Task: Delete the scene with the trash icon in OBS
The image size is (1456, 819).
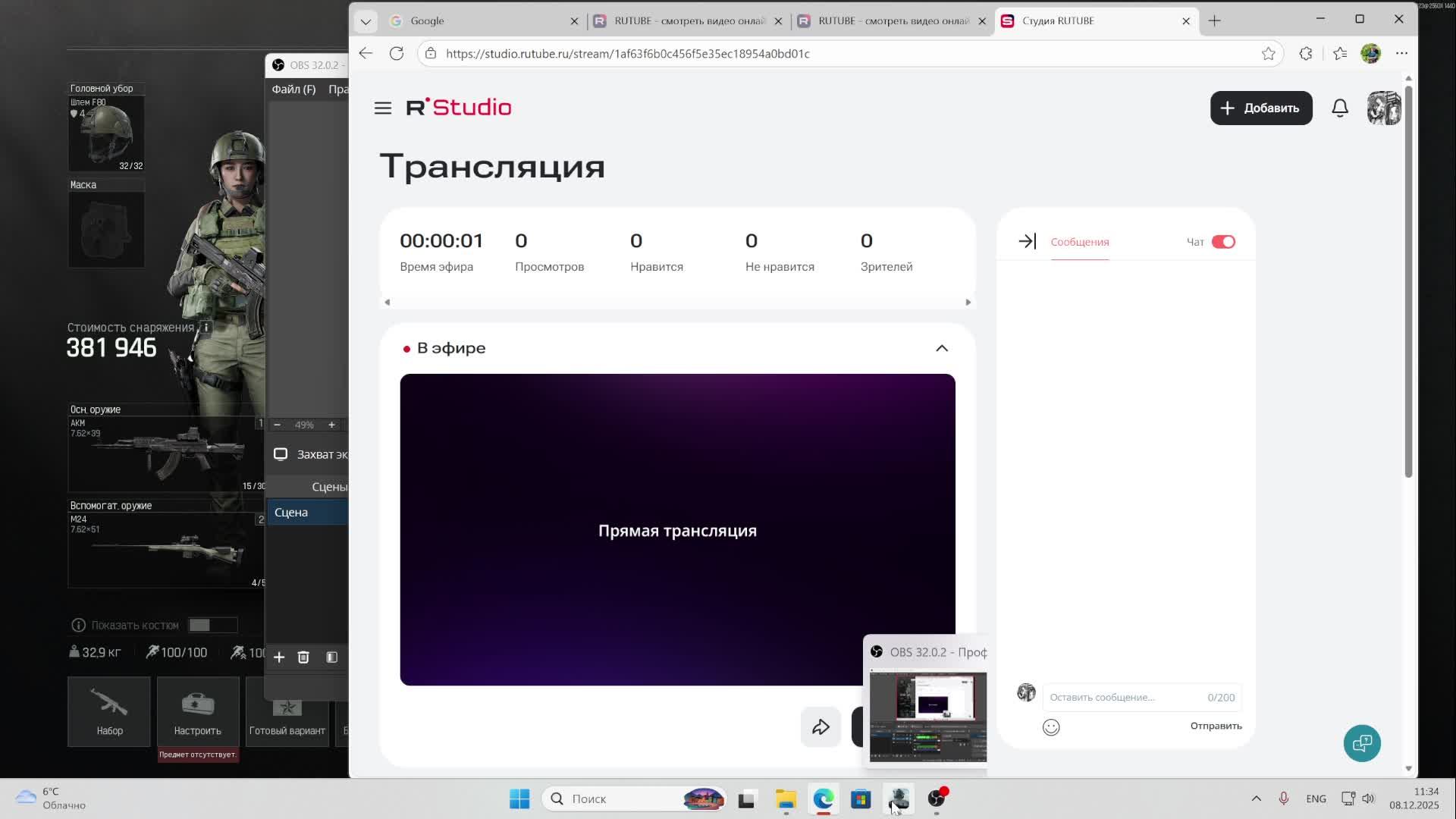Action: coord(303,657)
